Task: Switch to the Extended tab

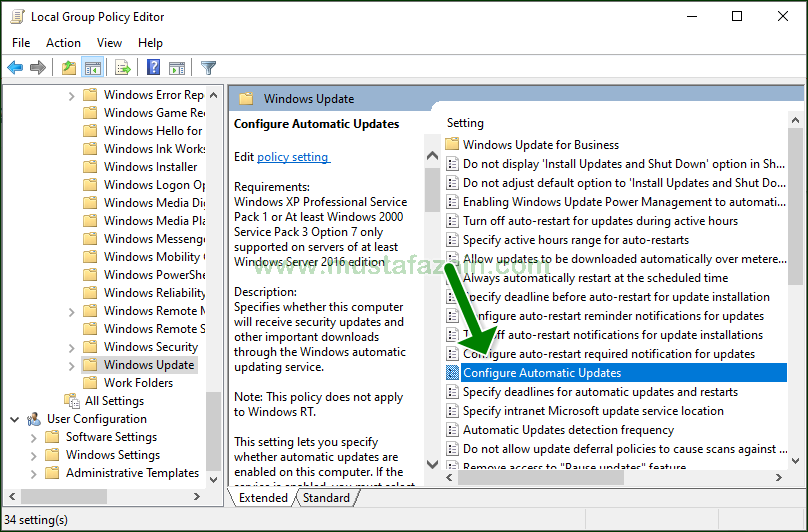Action: 263,497
